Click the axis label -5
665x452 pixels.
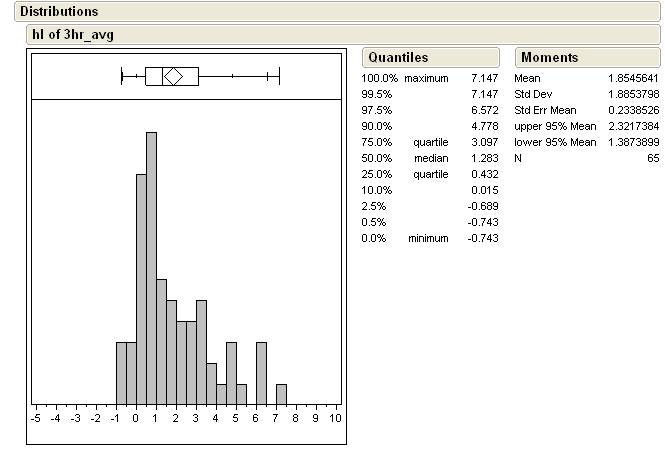(x=36, y=418)
